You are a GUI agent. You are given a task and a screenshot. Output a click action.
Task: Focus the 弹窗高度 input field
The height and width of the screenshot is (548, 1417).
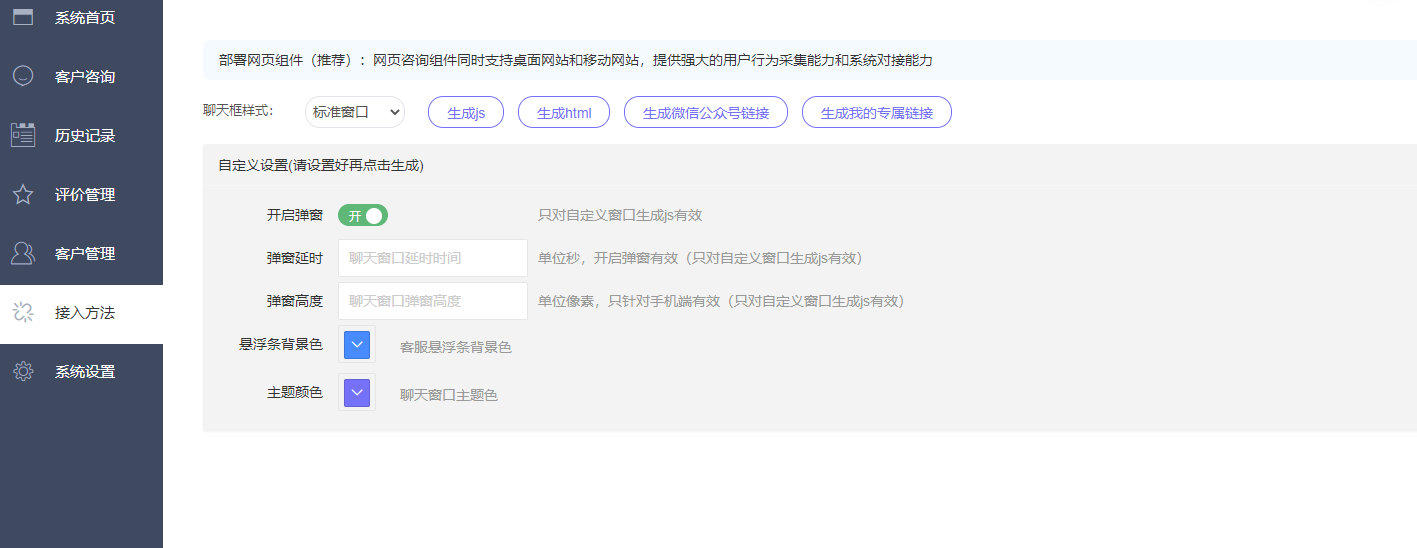(x=433, y=301)
